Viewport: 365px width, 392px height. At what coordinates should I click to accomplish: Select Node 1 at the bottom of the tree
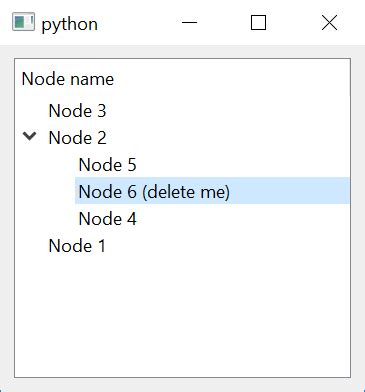(77, 246)
